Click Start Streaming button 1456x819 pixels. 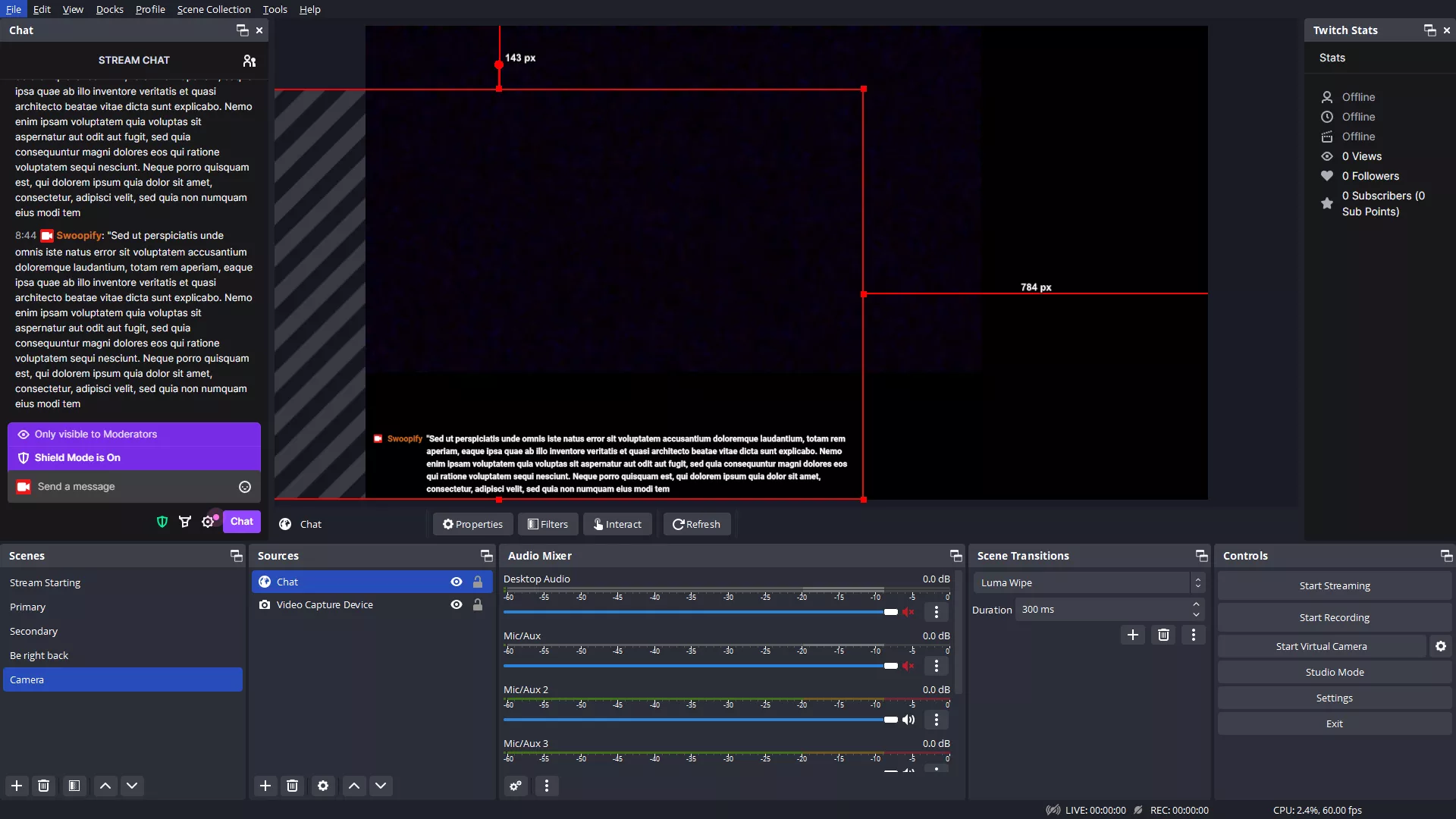point(1335,585)
